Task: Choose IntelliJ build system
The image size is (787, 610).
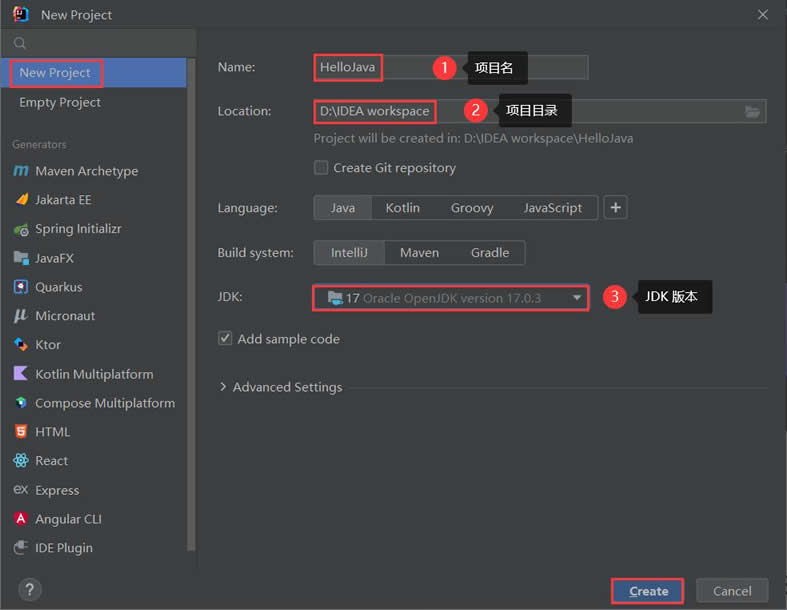Action: (x=349, y=253)
